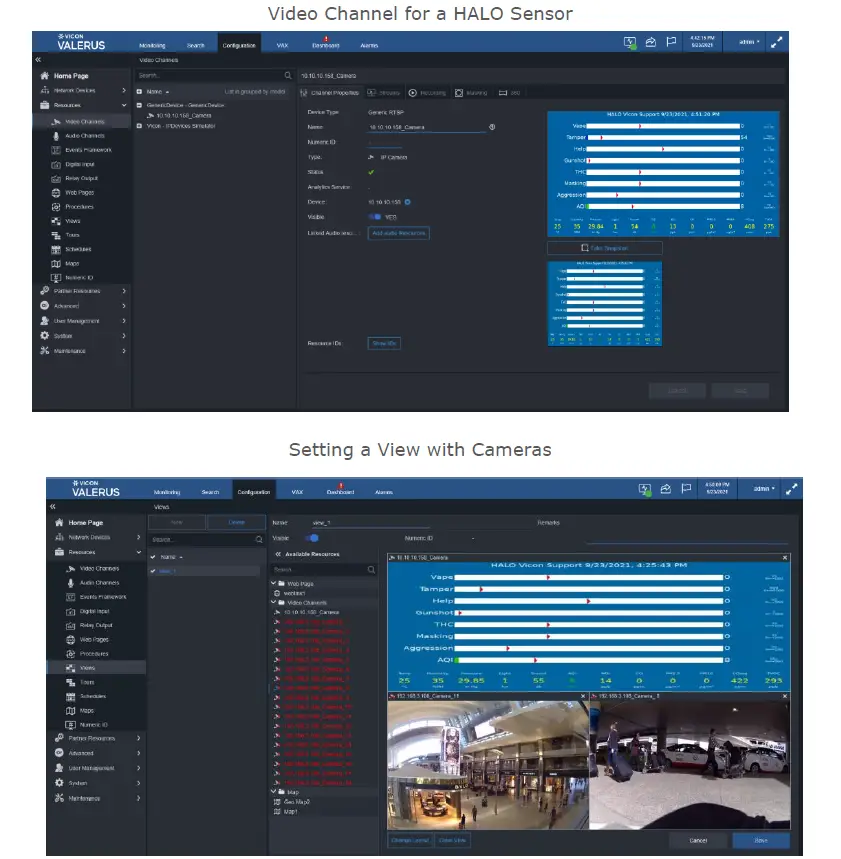Screen dimensions: 841x859
Task: Collapse Video Channels folder in Available Resources
Action: pos(273,602)
